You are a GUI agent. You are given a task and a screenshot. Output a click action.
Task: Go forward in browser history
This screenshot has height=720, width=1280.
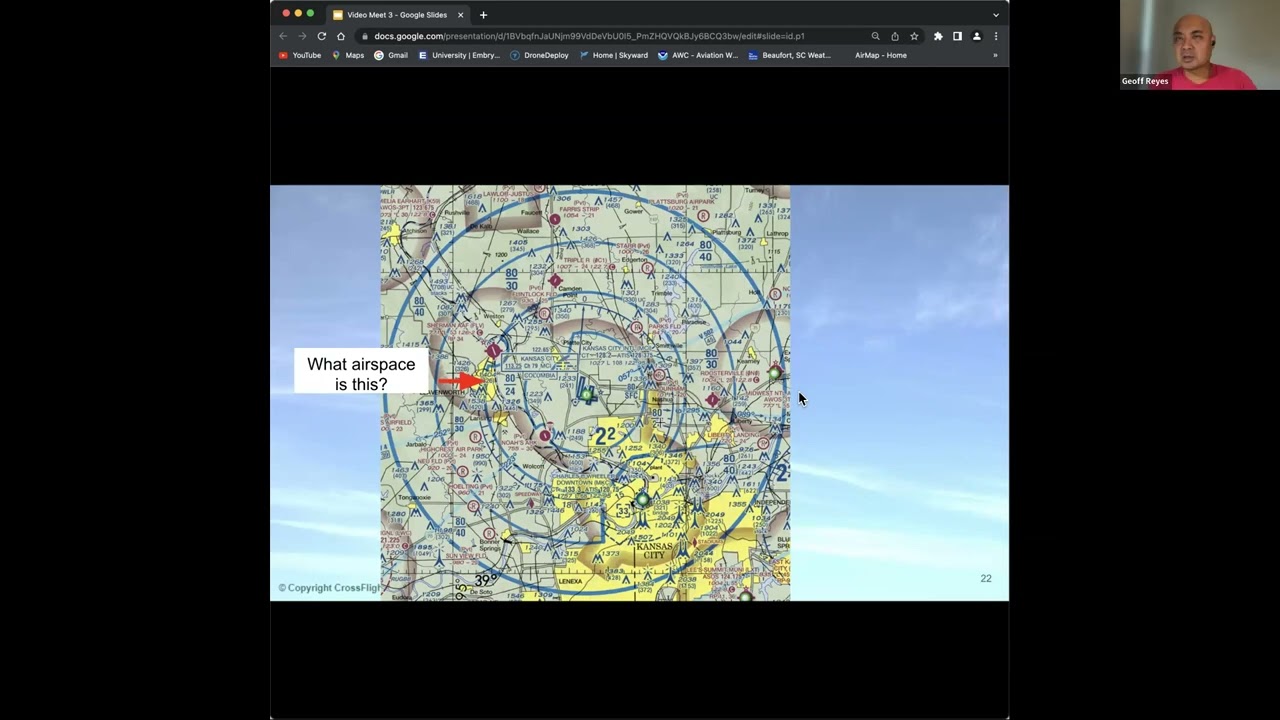click(x=302, y=36)
